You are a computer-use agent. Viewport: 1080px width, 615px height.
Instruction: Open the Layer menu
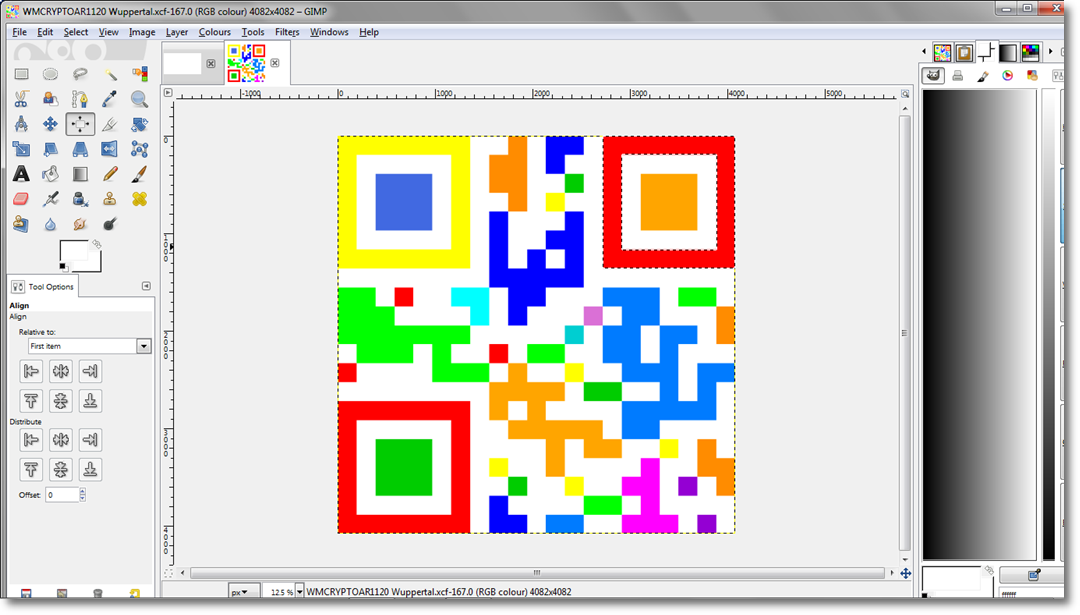(x=177, y=32)
